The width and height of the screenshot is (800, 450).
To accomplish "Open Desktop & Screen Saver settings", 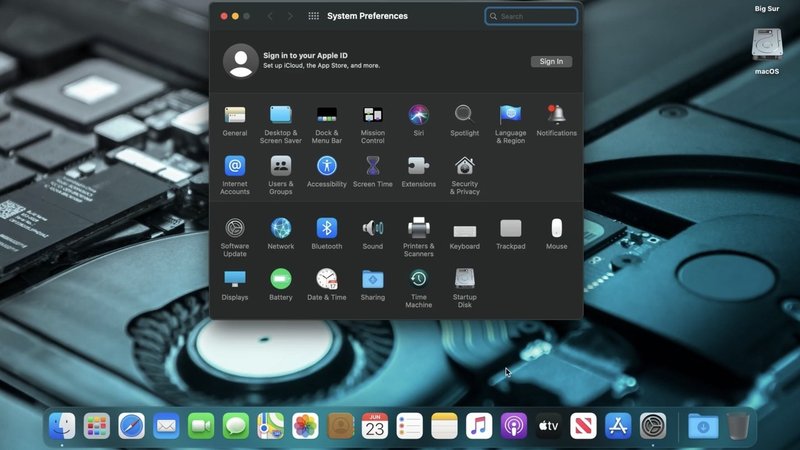I will 281,124.
